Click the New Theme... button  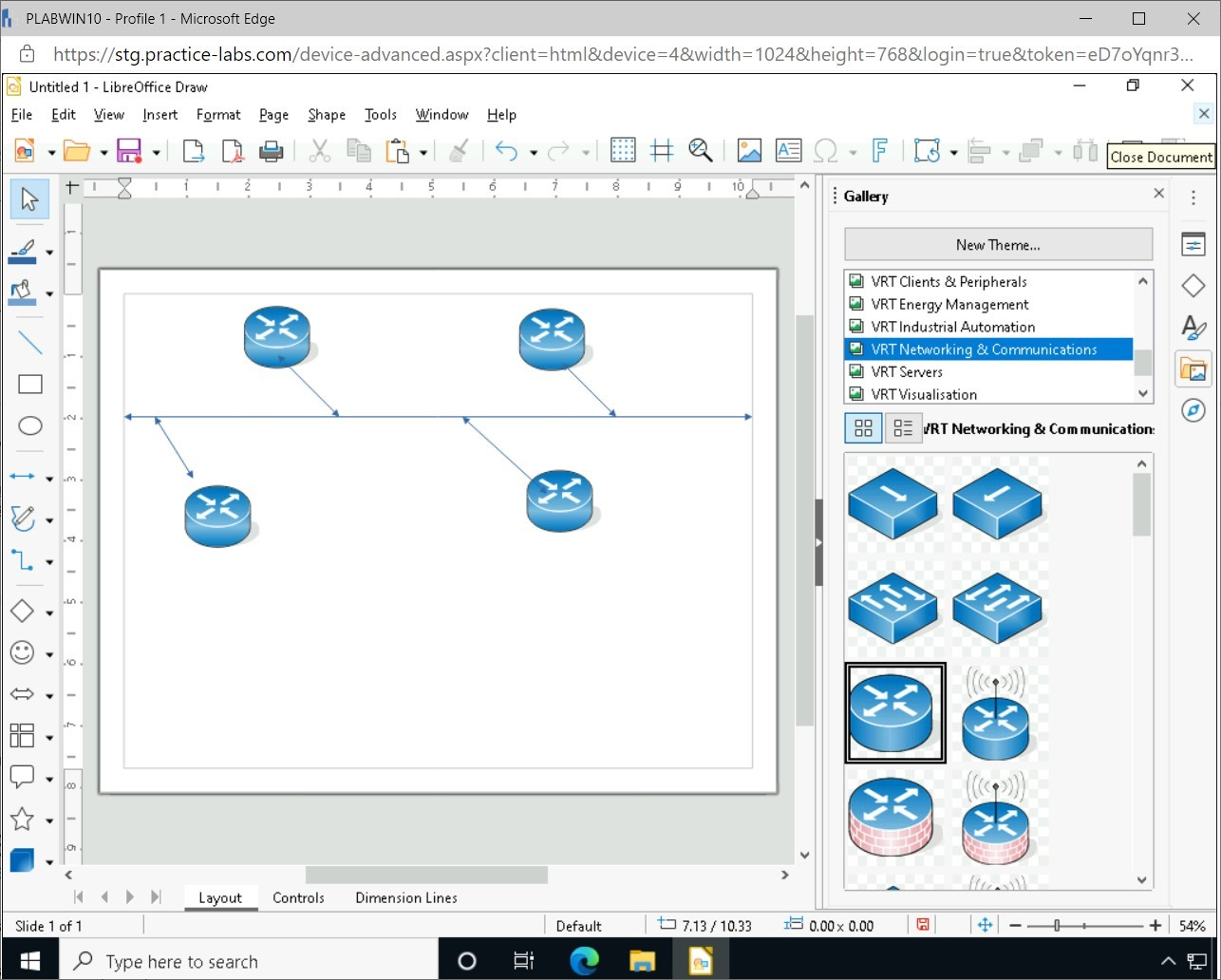tap(998, 245)
